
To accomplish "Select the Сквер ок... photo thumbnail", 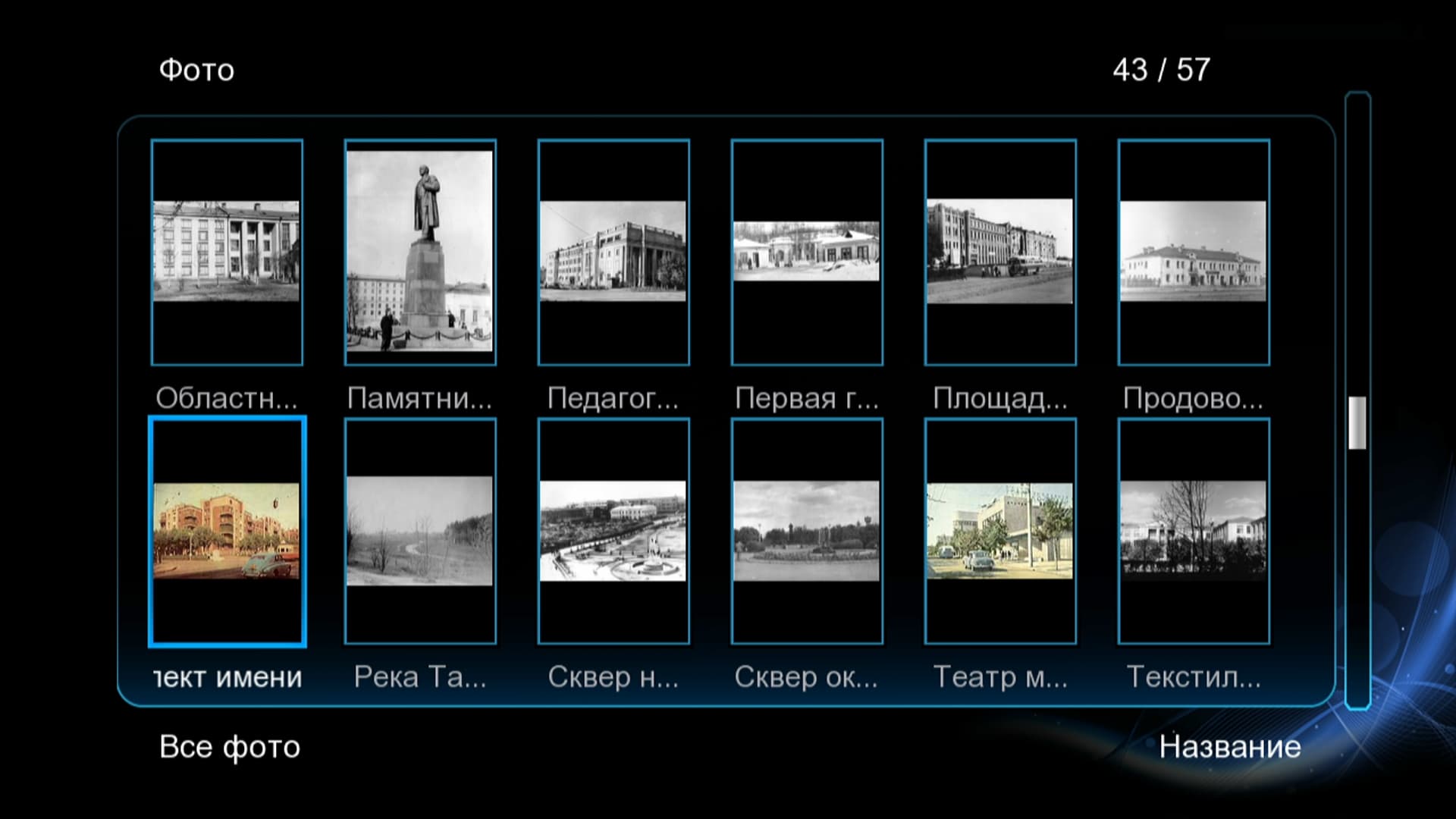I will pyautogui.click(x=807, y=531).
